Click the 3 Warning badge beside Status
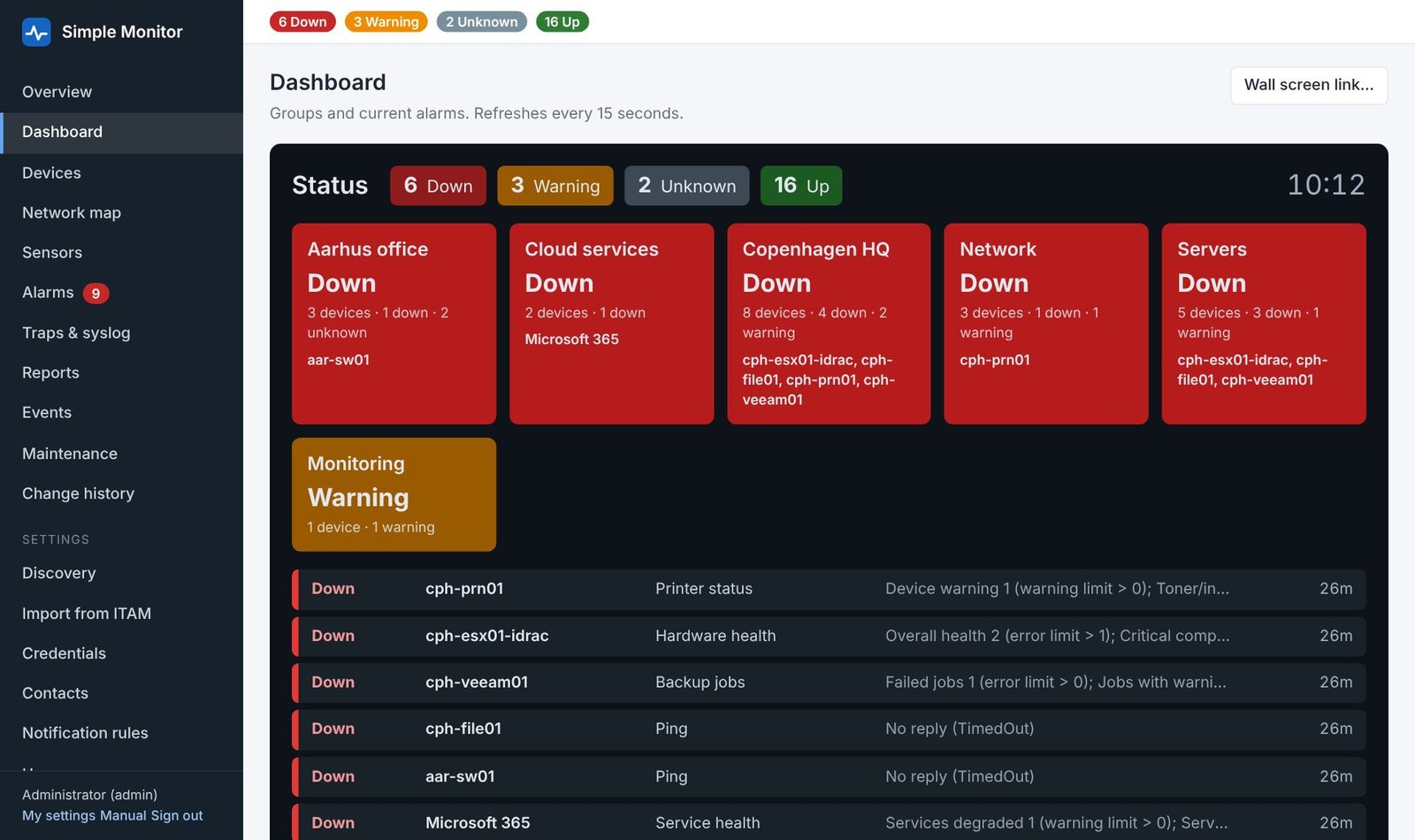Screen dimensions: 1415x840 tap(555, 186)
